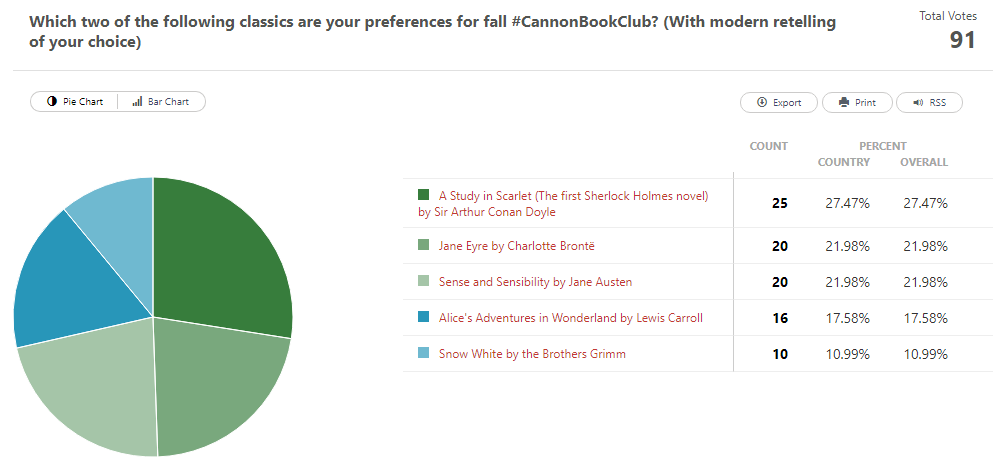1007x464 pixels.
Task: Select Sense and Sensibility by Jane Austen
Action: (x=535, y=282)
